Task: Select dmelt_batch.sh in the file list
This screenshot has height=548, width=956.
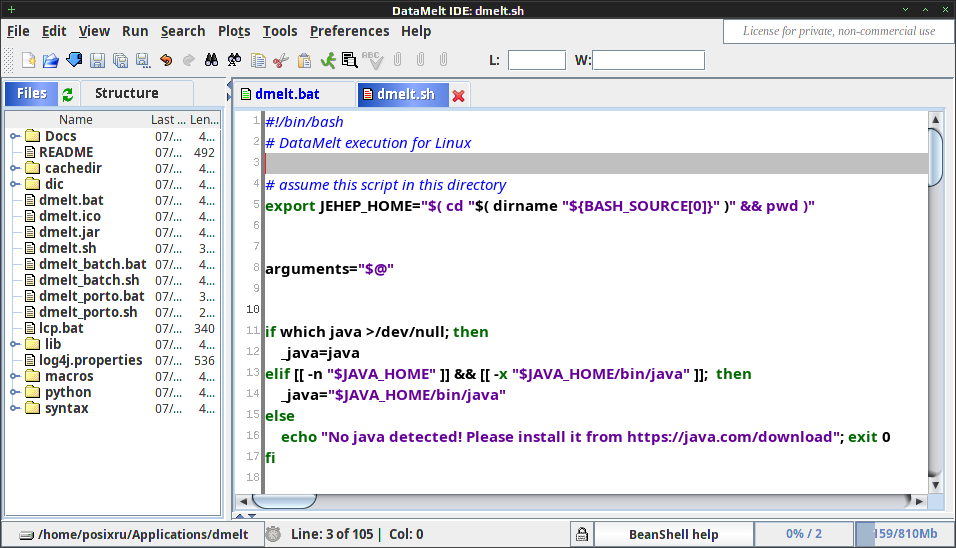Action: coord(89,280)
